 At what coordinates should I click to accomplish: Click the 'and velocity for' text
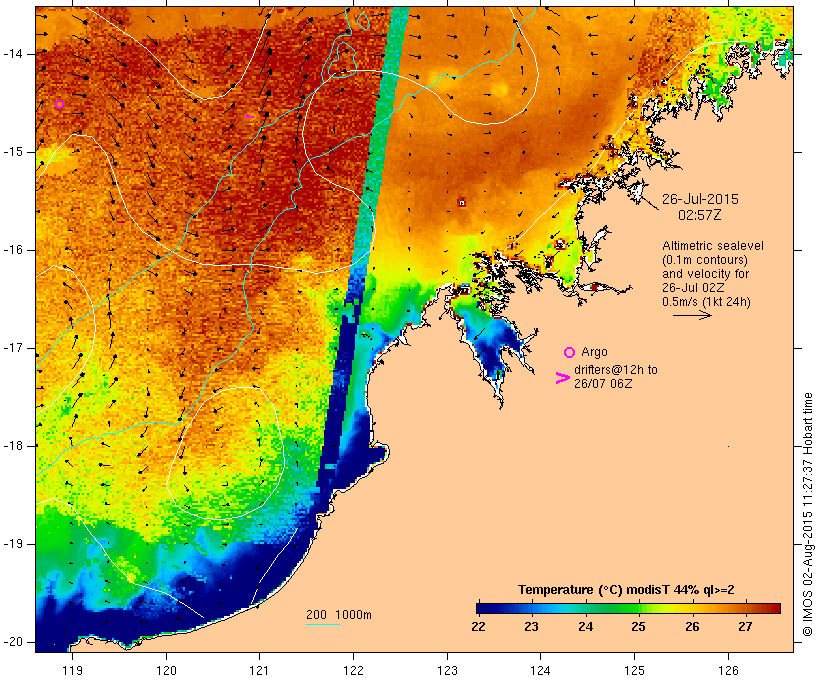[x=705, y=274]
